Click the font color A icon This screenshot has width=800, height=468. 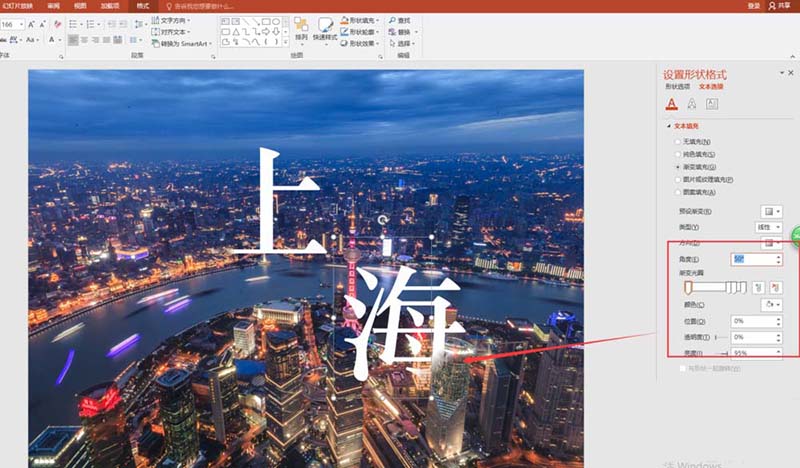(52, 39)
